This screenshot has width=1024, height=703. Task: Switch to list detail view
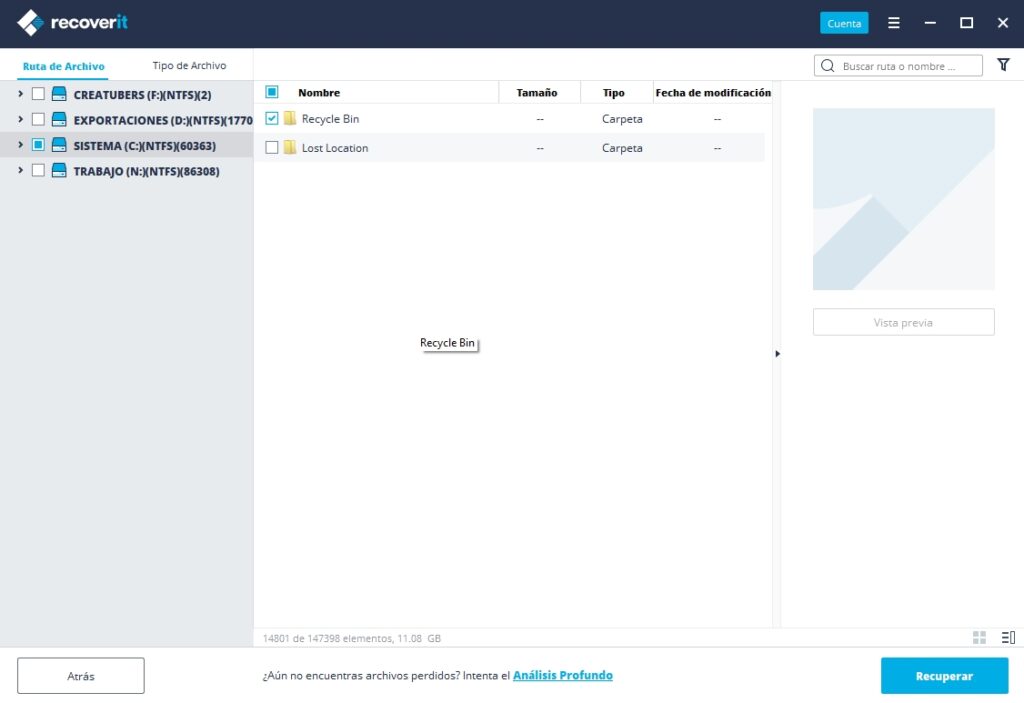1007,638
